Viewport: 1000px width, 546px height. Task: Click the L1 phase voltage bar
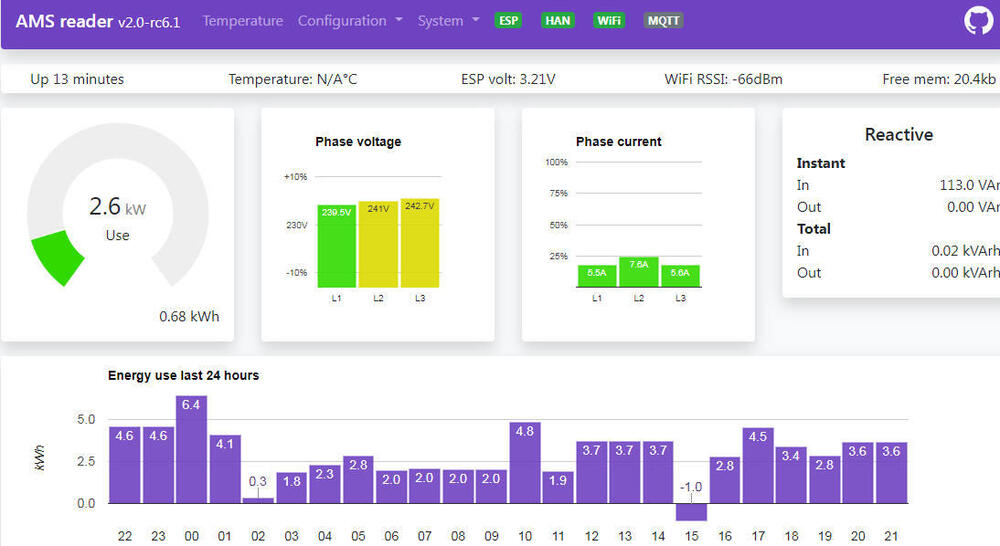pos(337,247)
